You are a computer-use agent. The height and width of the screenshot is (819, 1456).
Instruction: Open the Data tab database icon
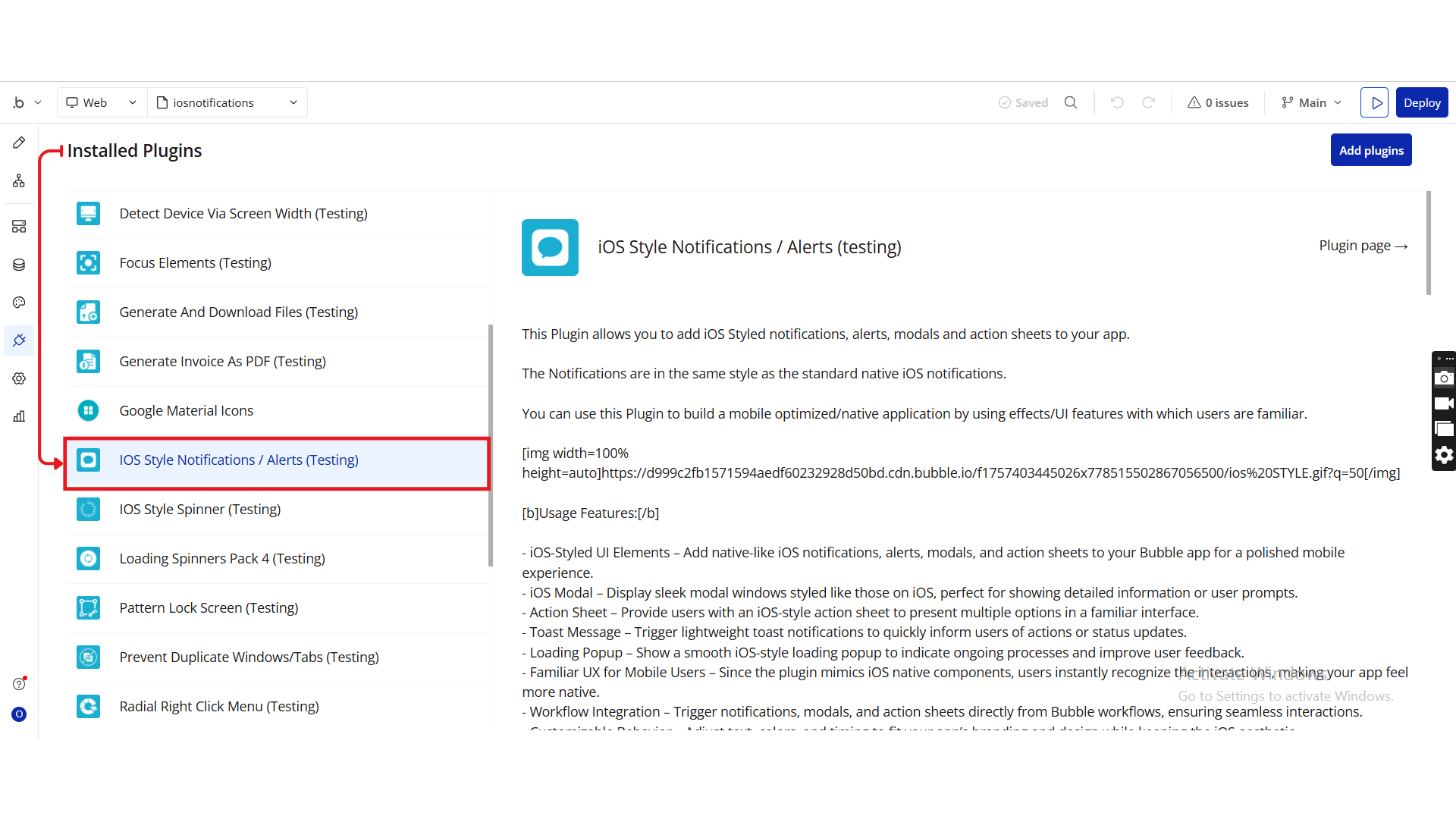point(19,265)
